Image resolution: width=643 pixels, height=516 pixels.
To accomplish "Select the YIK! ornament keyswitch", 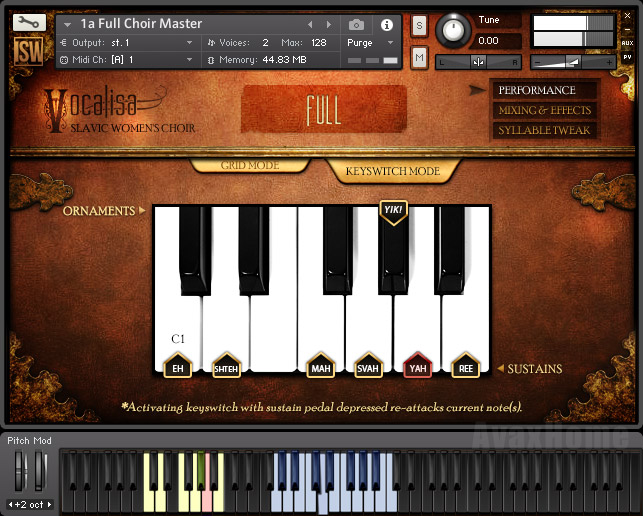I will (x=393, y=212).
